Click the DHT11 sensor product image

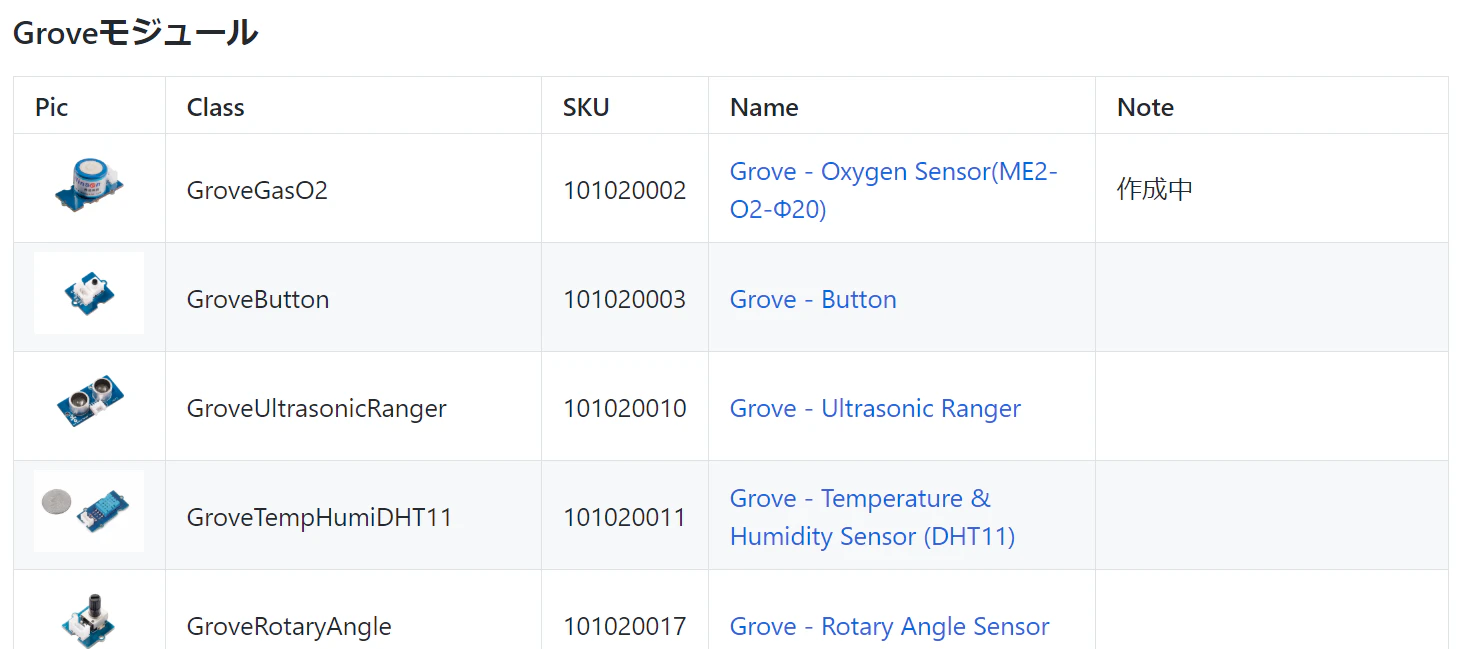coord(89,511)
